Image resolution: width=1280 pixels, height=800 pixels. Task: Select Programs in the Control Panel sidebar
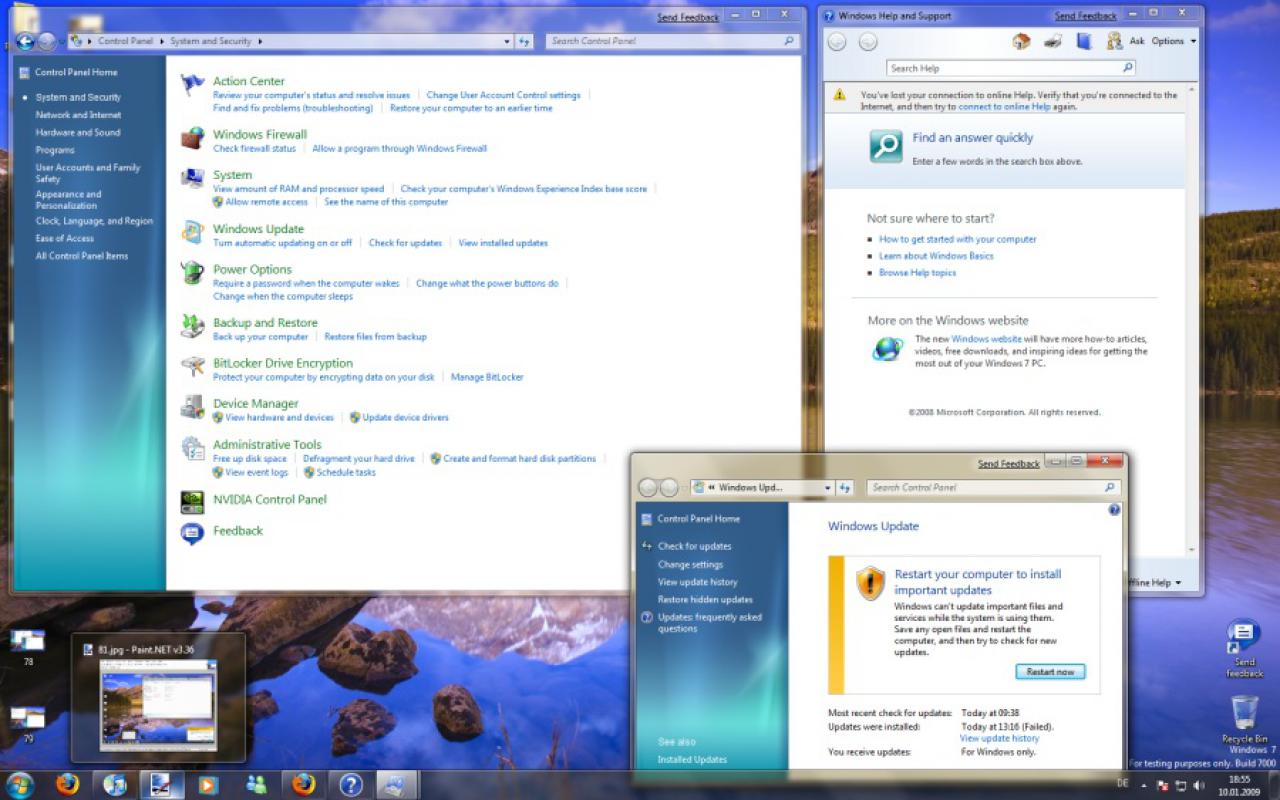[x=55, y=150]
